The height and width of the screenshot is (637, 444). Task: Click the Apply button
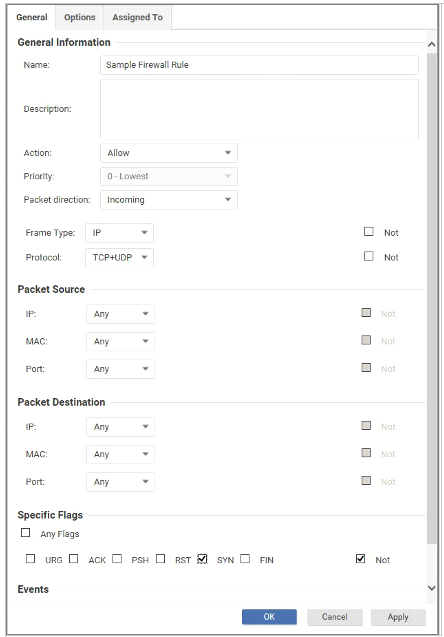click(x=398, y=617)
